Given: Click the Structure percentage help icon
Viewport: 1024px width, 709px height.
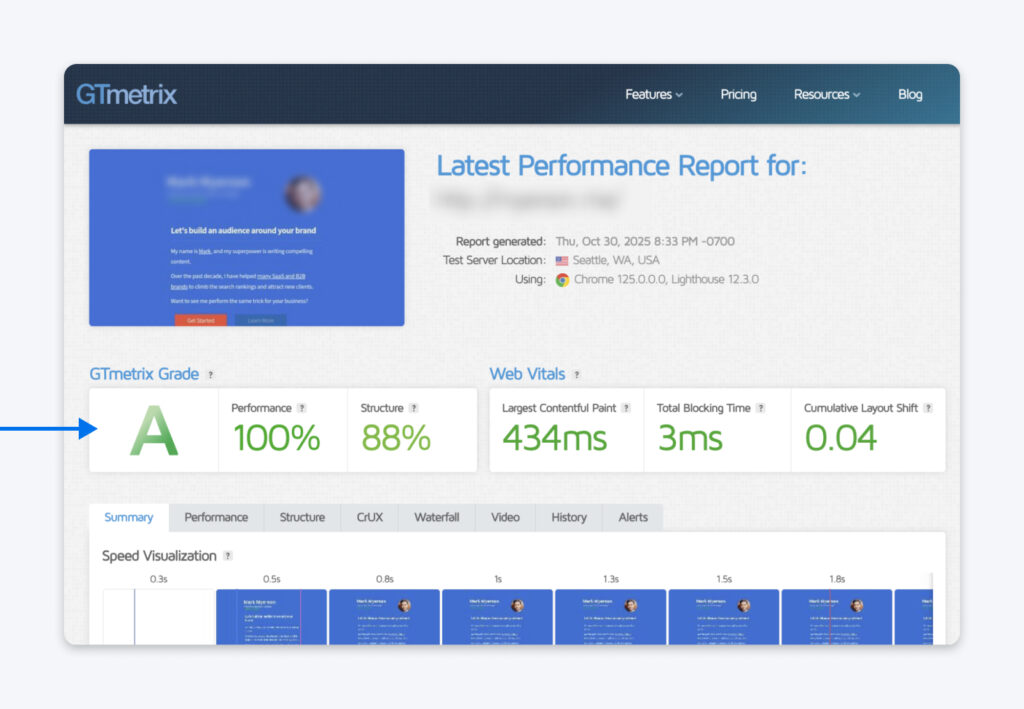Looking at the screenshot, I should tap(414, 408).
